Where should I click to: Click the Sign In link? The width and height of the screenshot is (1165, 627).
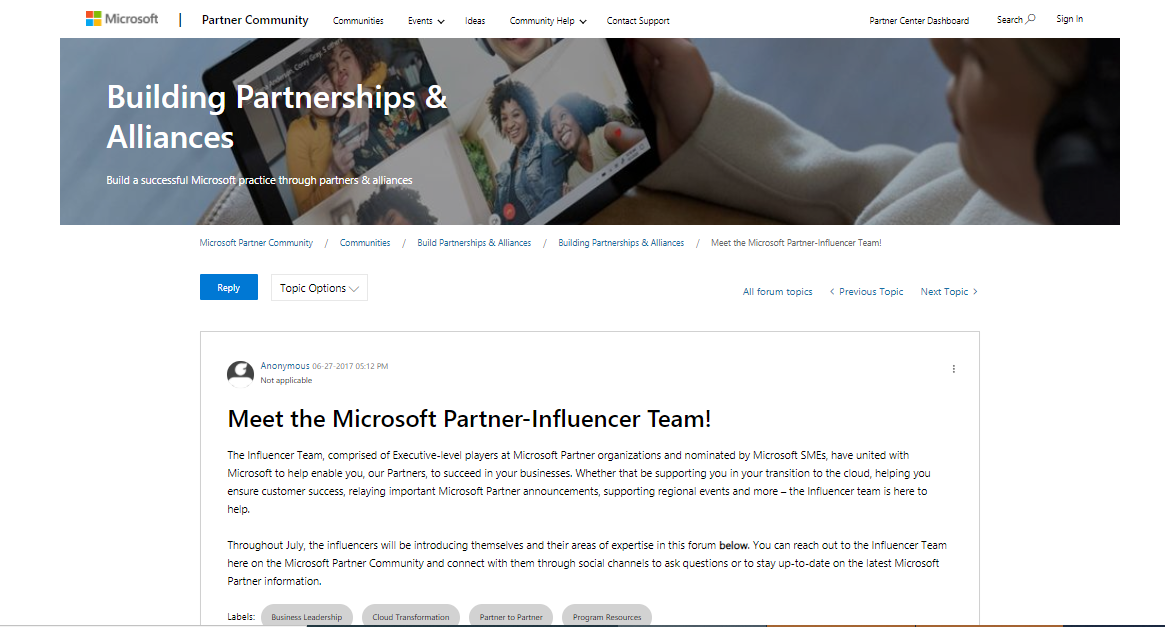tap(1069, 19)
